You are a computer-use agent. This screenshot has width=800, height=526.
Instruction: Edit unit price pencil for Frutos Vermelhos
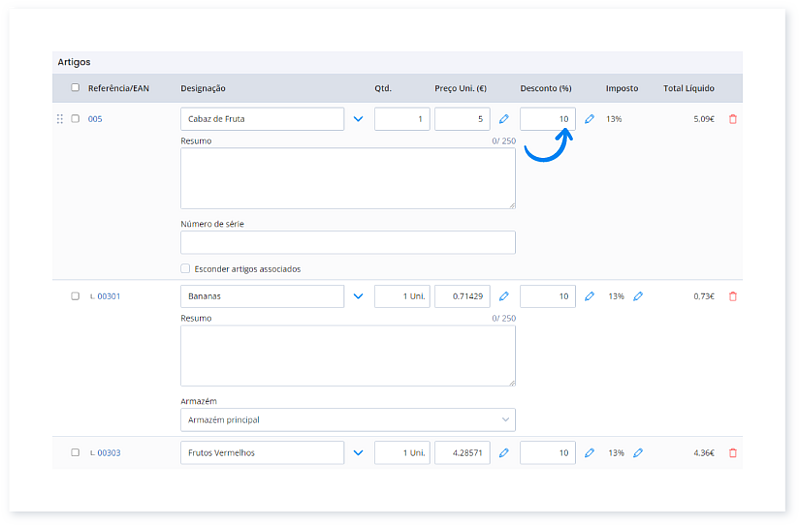(504, 453)
